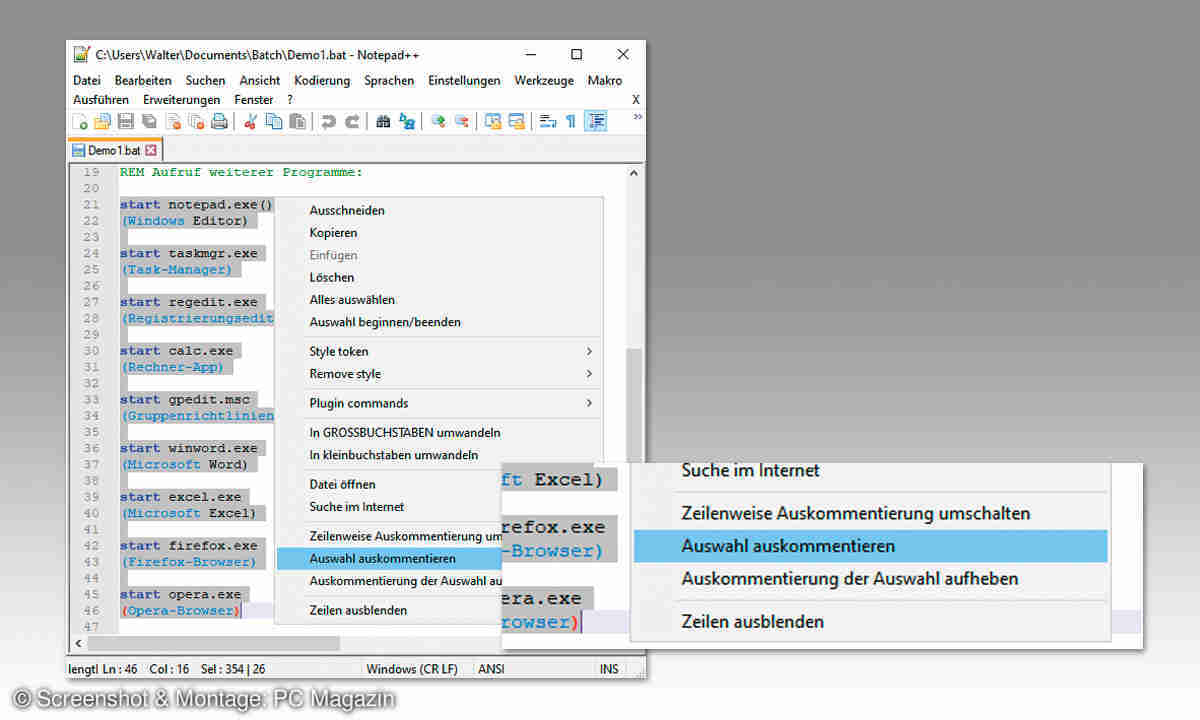Choose Kopieren from the context menu
The height and width of the screenshot is (720, 1200).
(333, 233)
